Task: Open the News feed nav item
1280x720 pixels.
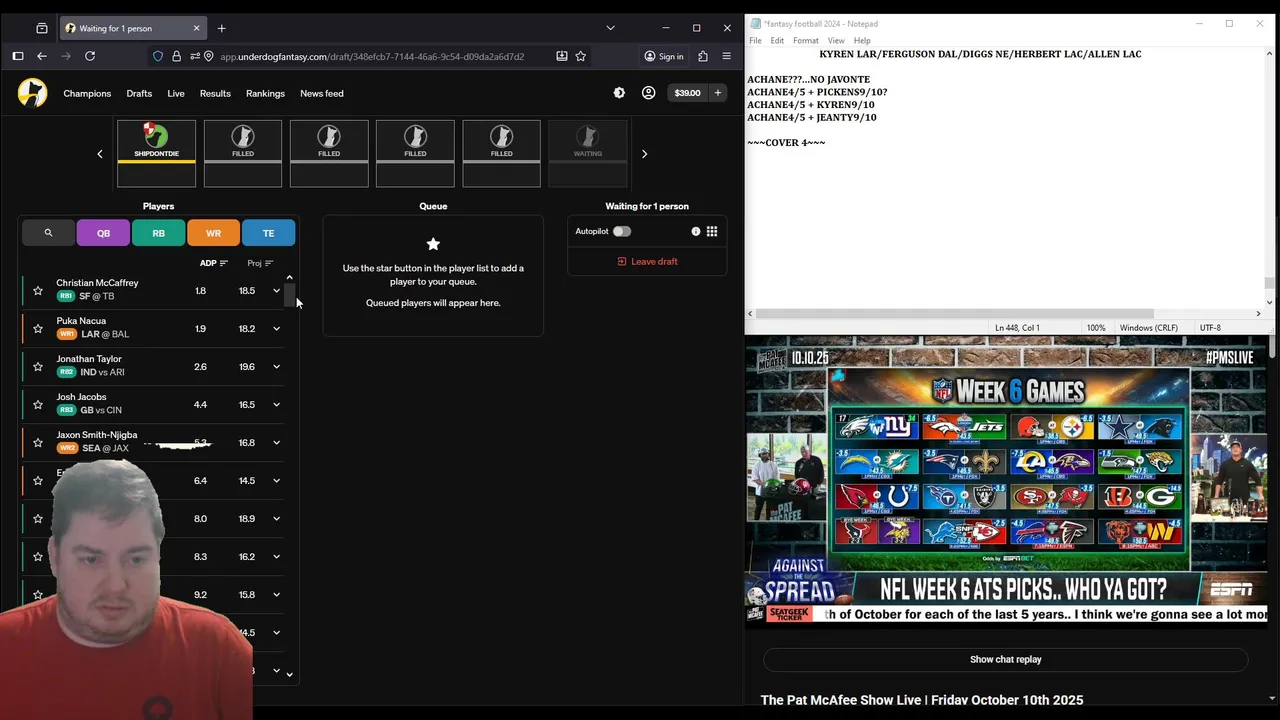Action: point(322,93)
